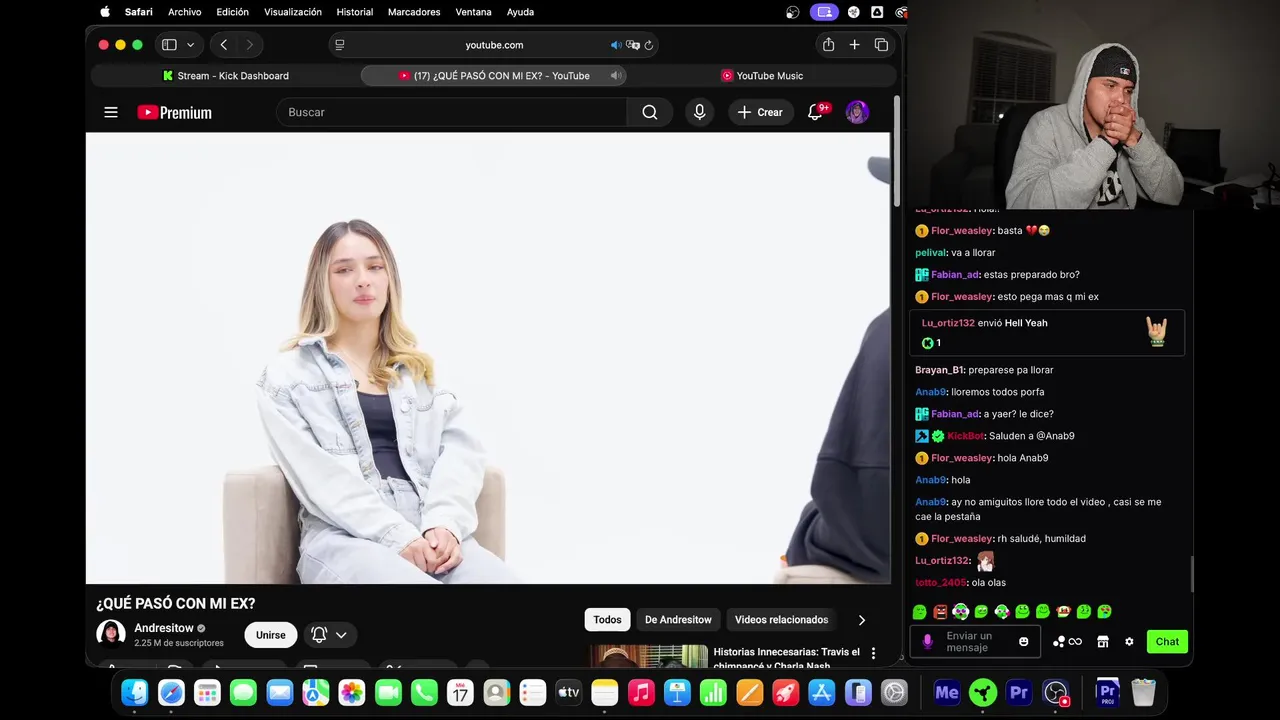Click the emoji picker in the chat message box

pos(1023,642)
